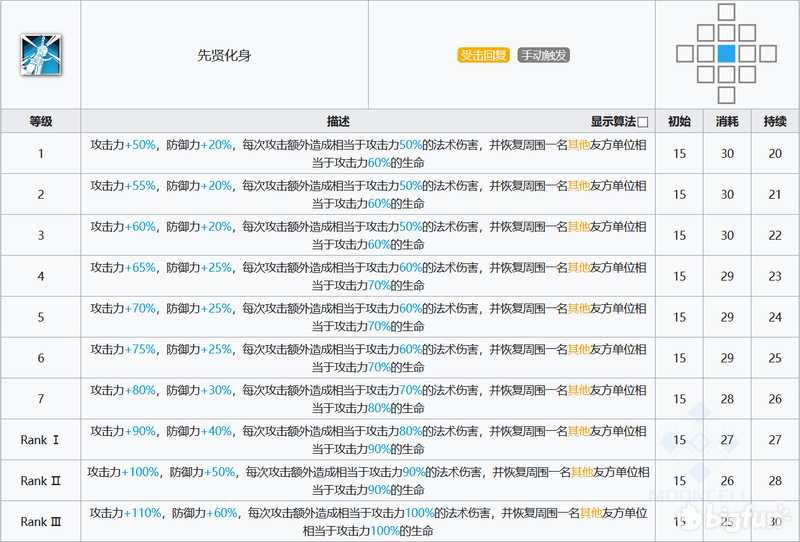Click the 持续 value 20 in level 1 row
Image resolution: width=800 pixels, height=542 pixels.
click(x=775, y=154)
